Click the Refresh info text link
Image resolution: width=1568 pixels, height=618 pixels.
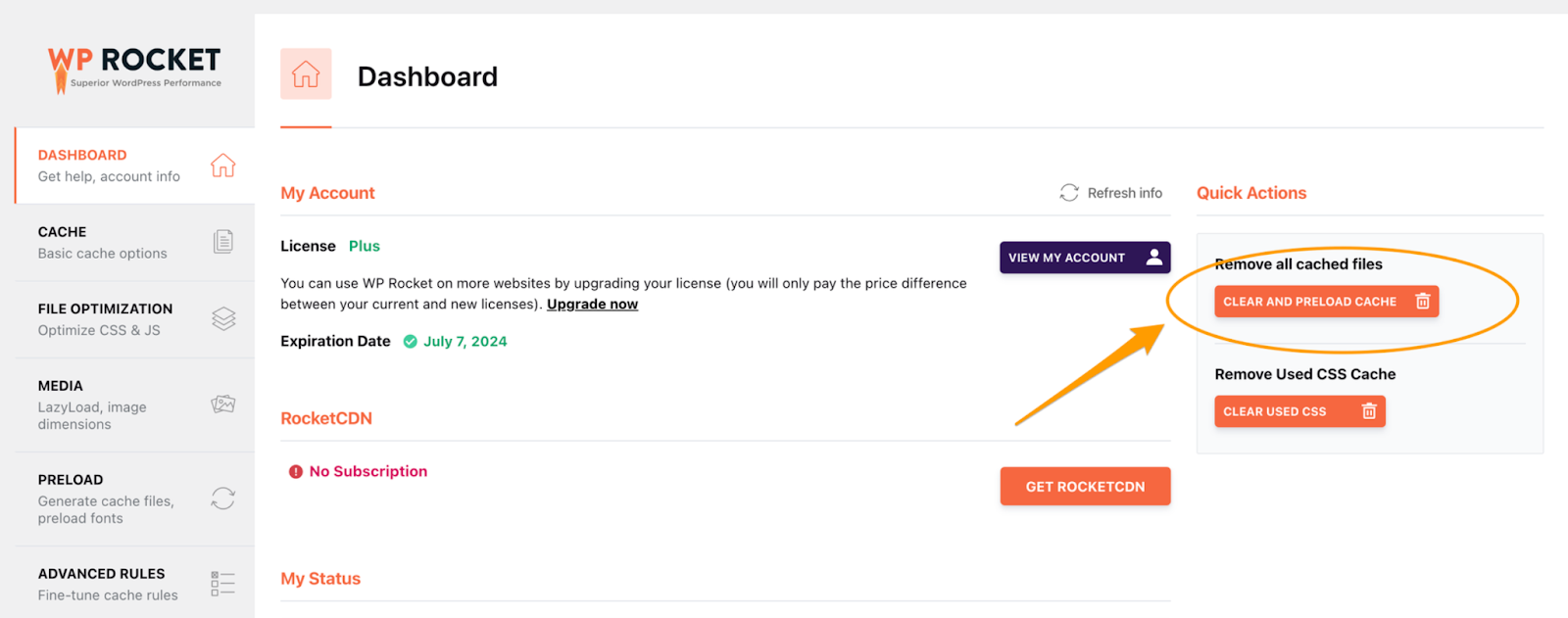click(x=1124, y=193)
